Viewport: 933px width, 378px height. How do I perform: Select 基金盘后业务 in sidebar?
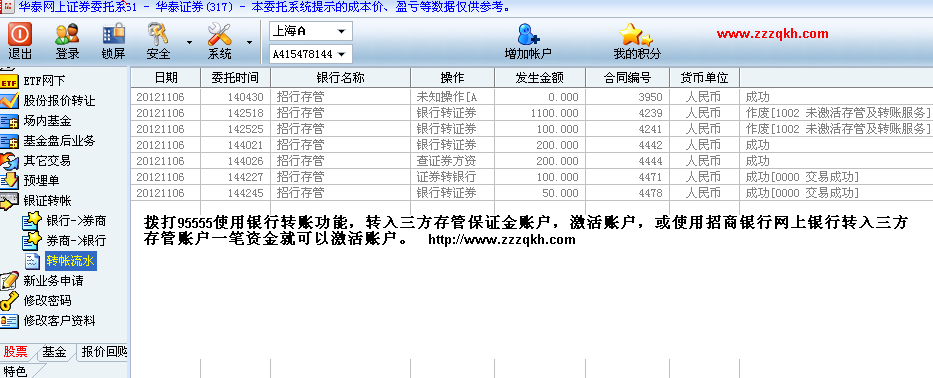point(59,141)
